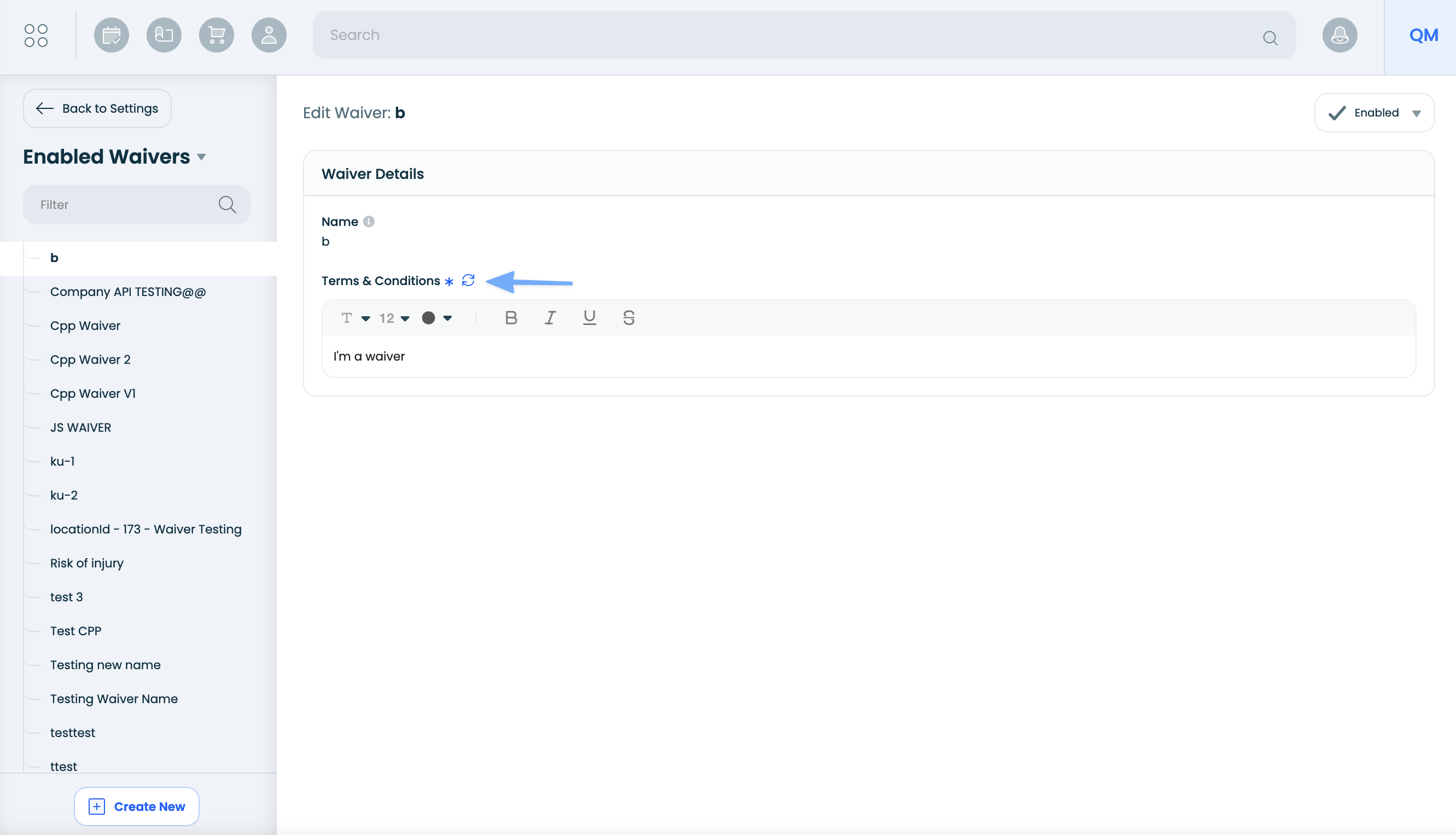Viewport: 1456px width, 835px height.
Task: Open the customer profile icon
Action: [269, 35]
